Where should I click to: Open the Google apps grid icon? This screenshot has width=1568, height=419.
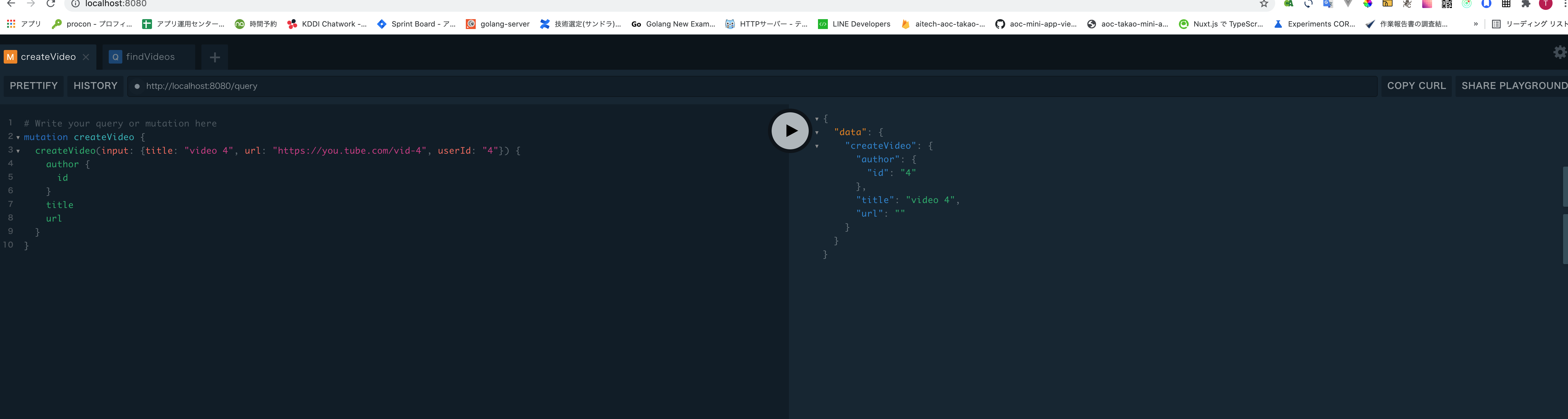point(10,24)
